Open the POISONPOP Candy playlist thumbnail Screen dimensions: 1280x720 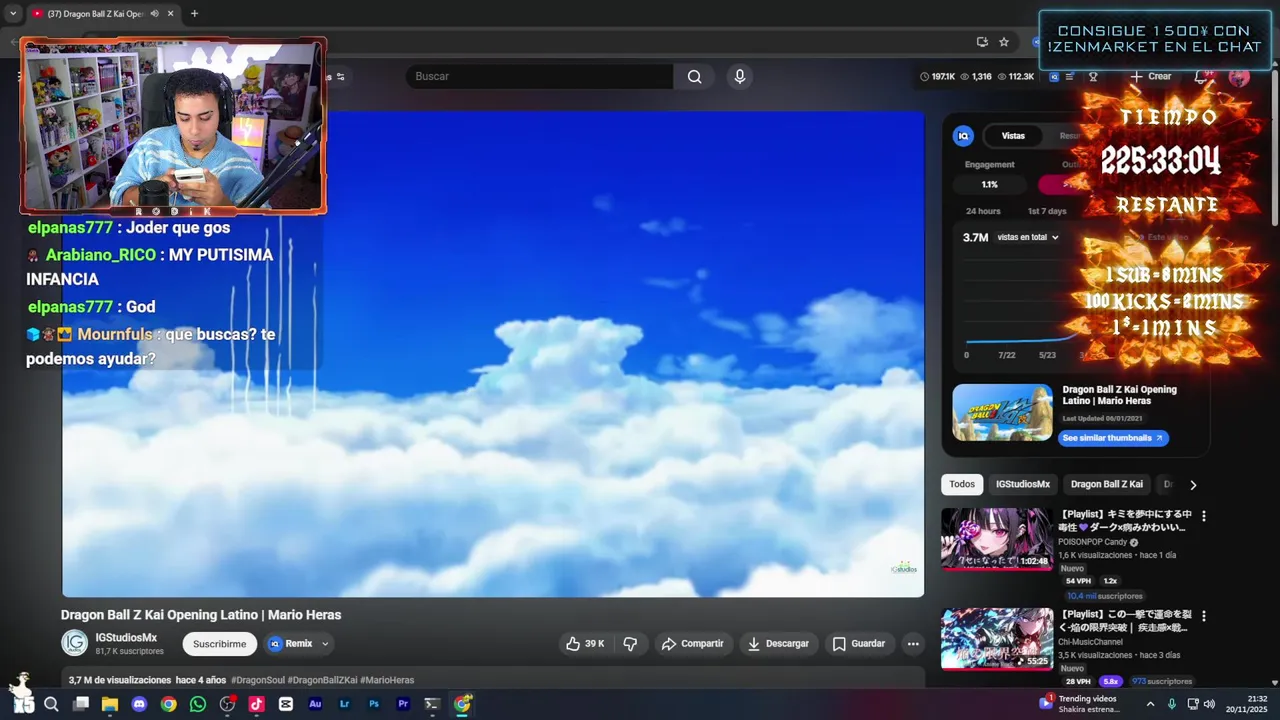996,539
